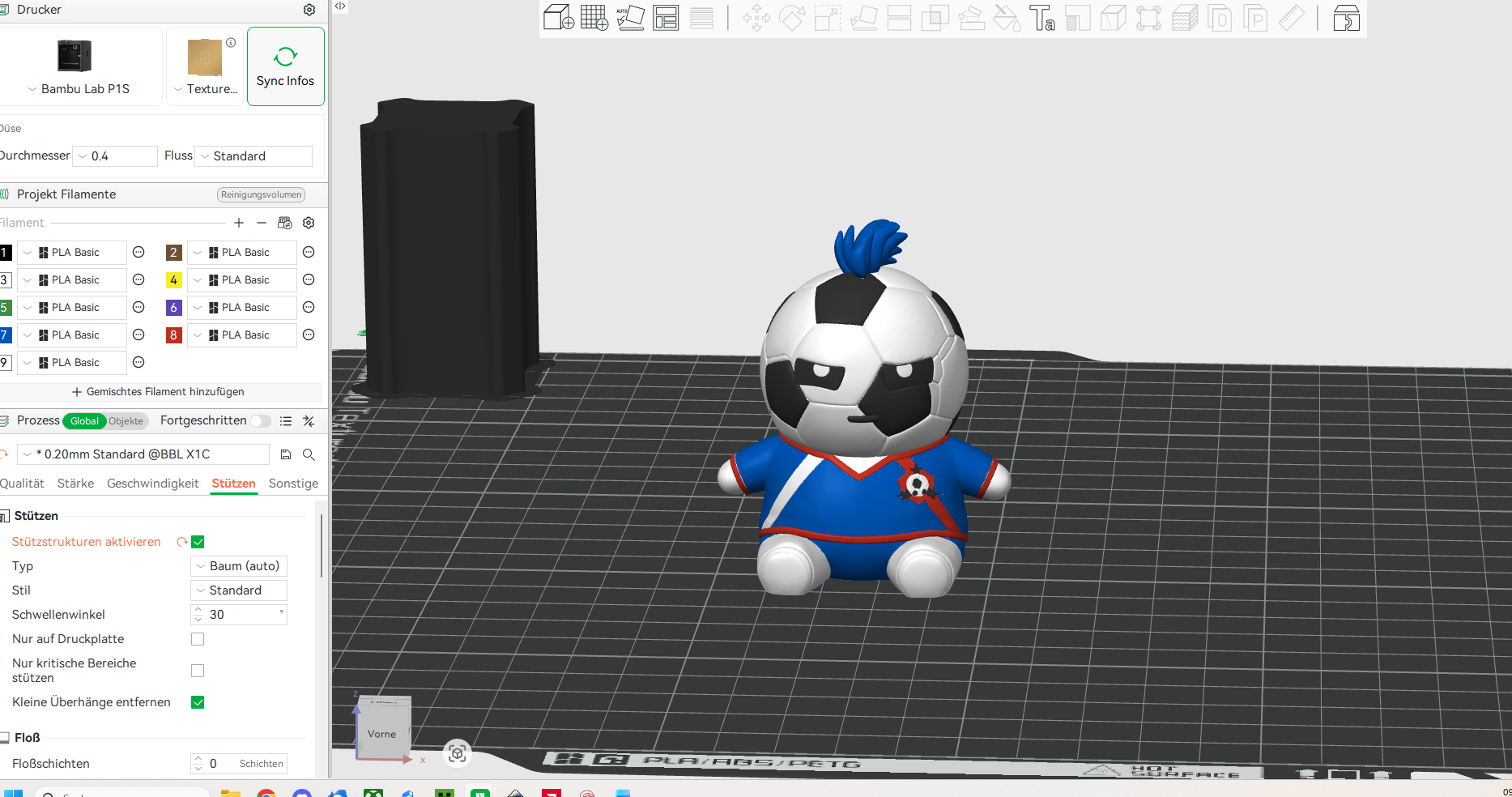This screenshot has height=797, width=1512.
Task: Open File Explorer from the taskbar
Action: pyautogui.click(x=231, y=794)
